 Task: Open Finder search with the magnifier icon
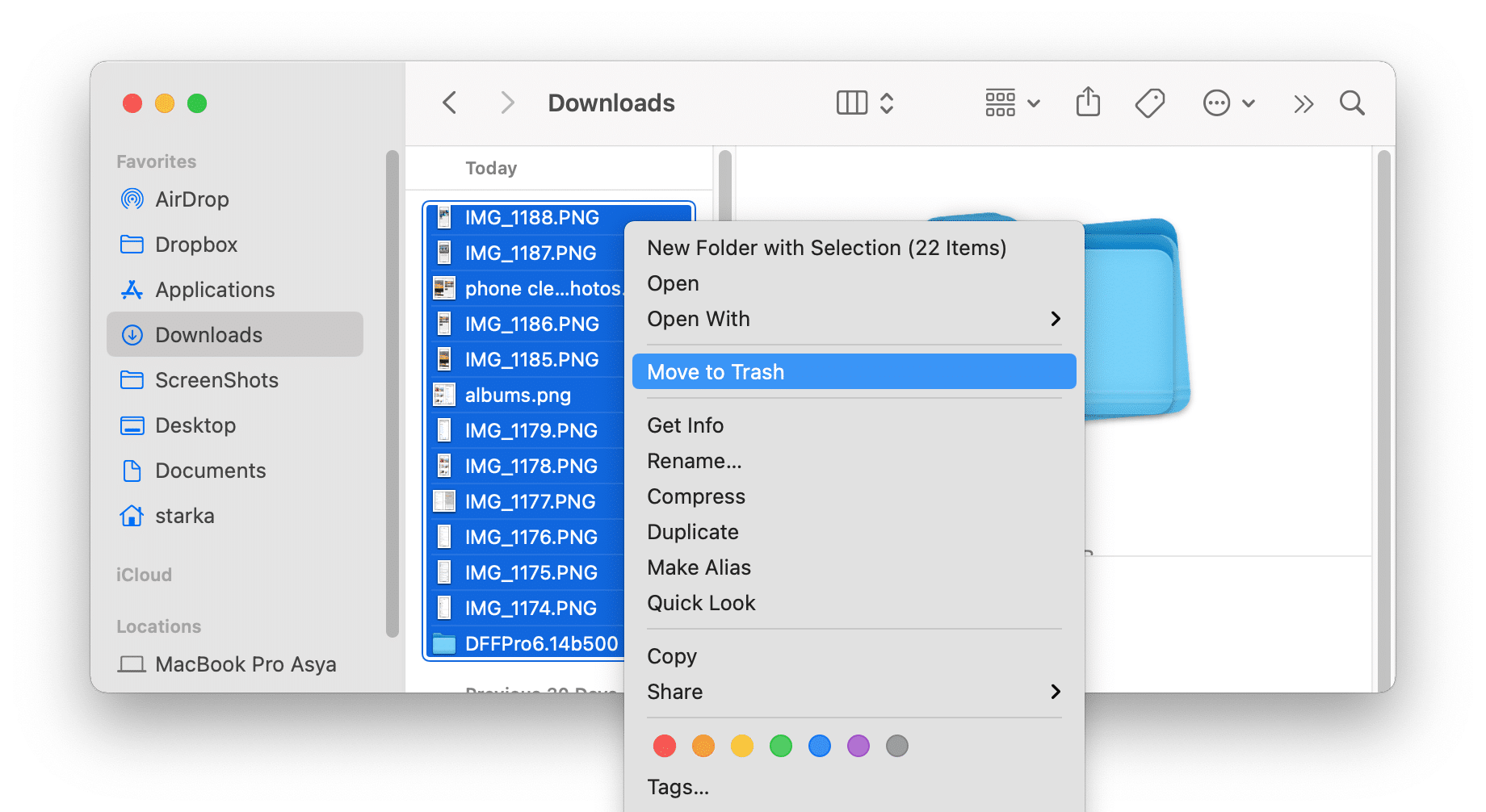pyautogui.click(x=1352, y=103)
